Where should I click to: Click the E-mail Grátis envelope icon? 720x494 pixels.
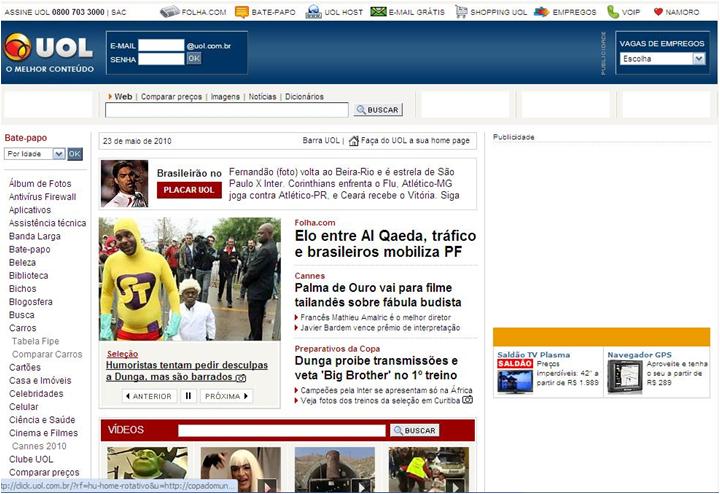(x=378, y=11)
